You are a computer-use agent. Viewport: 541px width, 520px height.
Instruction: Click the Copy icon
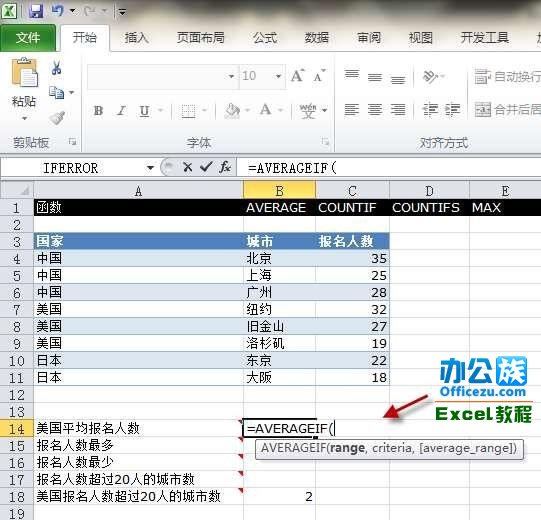pyautogui.click(x=57, y=92)
